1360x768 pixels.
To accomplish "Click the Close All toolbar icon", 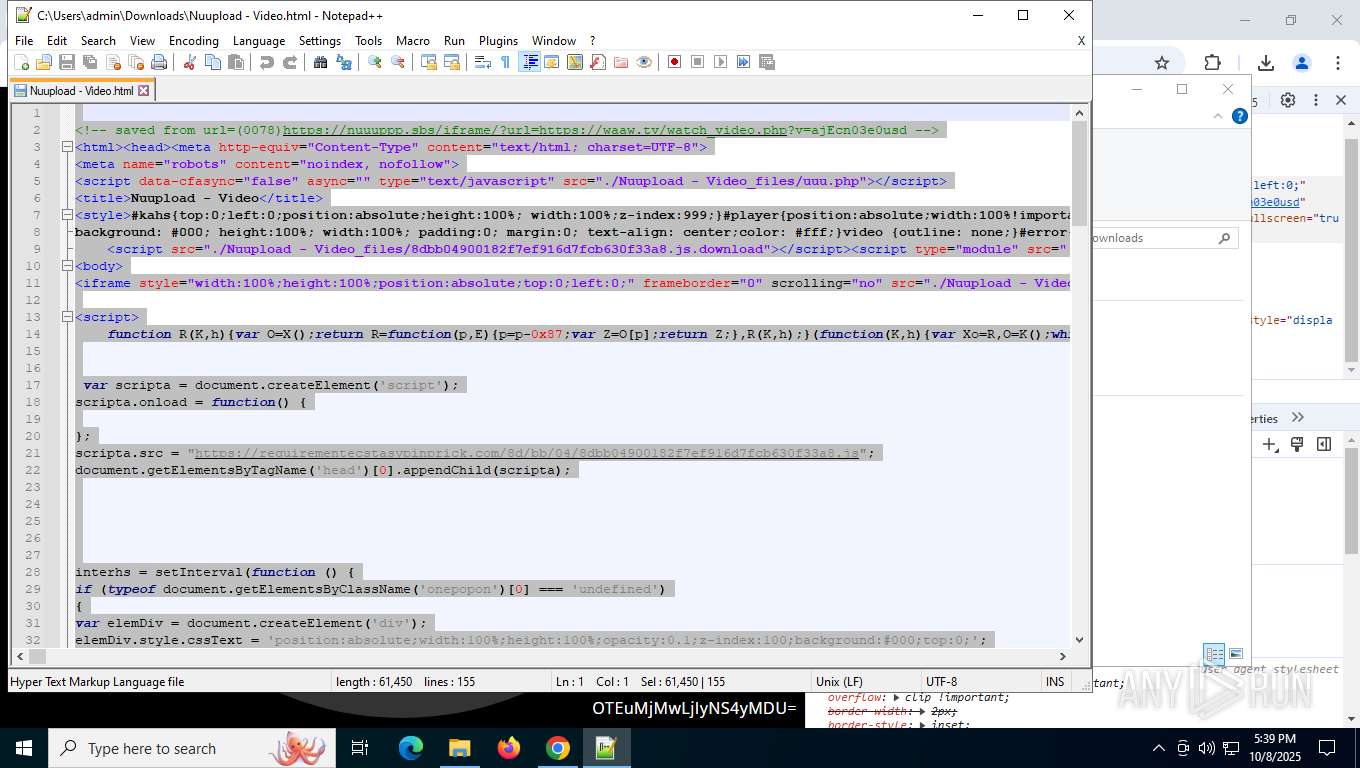I will tap(136, 62).
